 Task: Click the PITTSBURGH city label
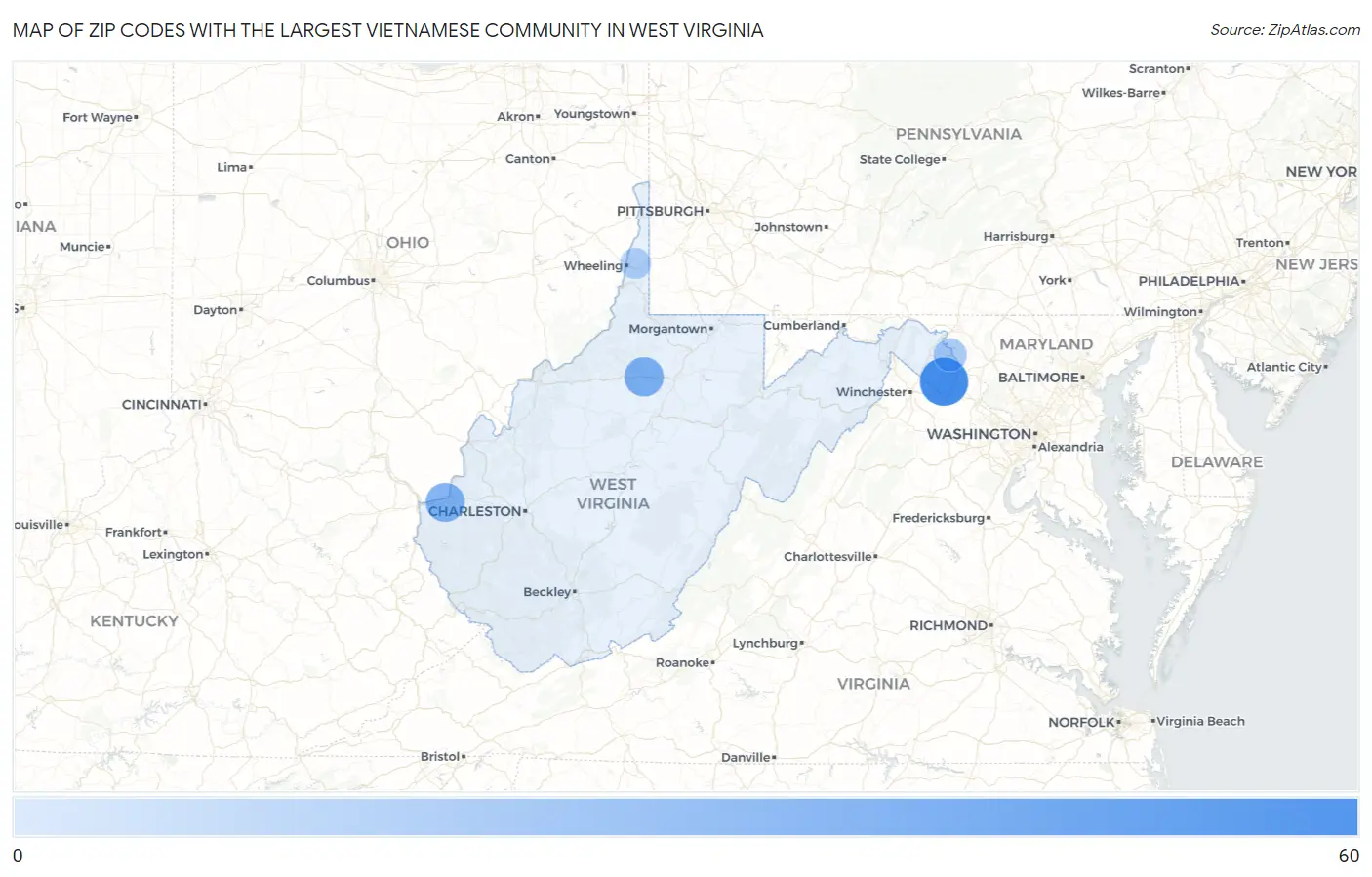click(x=662, y=211)
